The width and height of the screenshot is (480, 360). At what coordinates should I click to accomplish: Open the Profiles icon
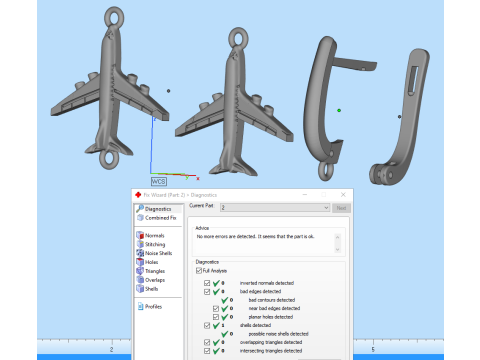[x=140, y=306]
